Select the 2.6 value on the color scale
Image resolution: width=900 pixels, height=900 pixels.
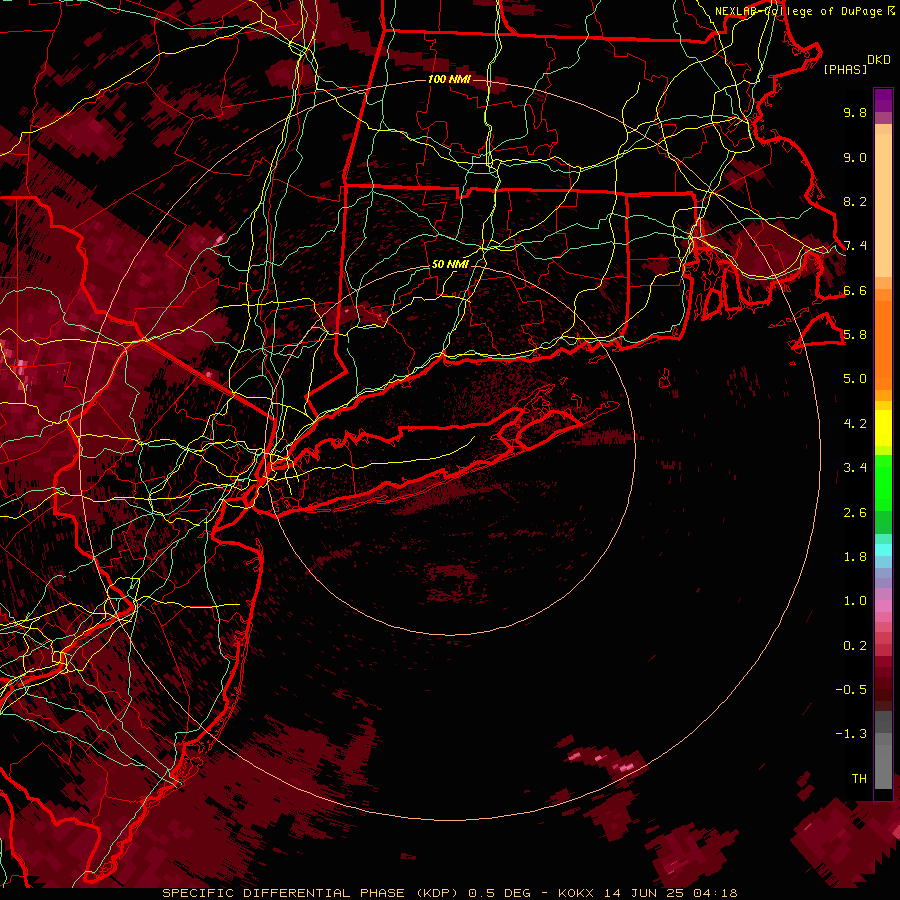[x=855, y=513]
